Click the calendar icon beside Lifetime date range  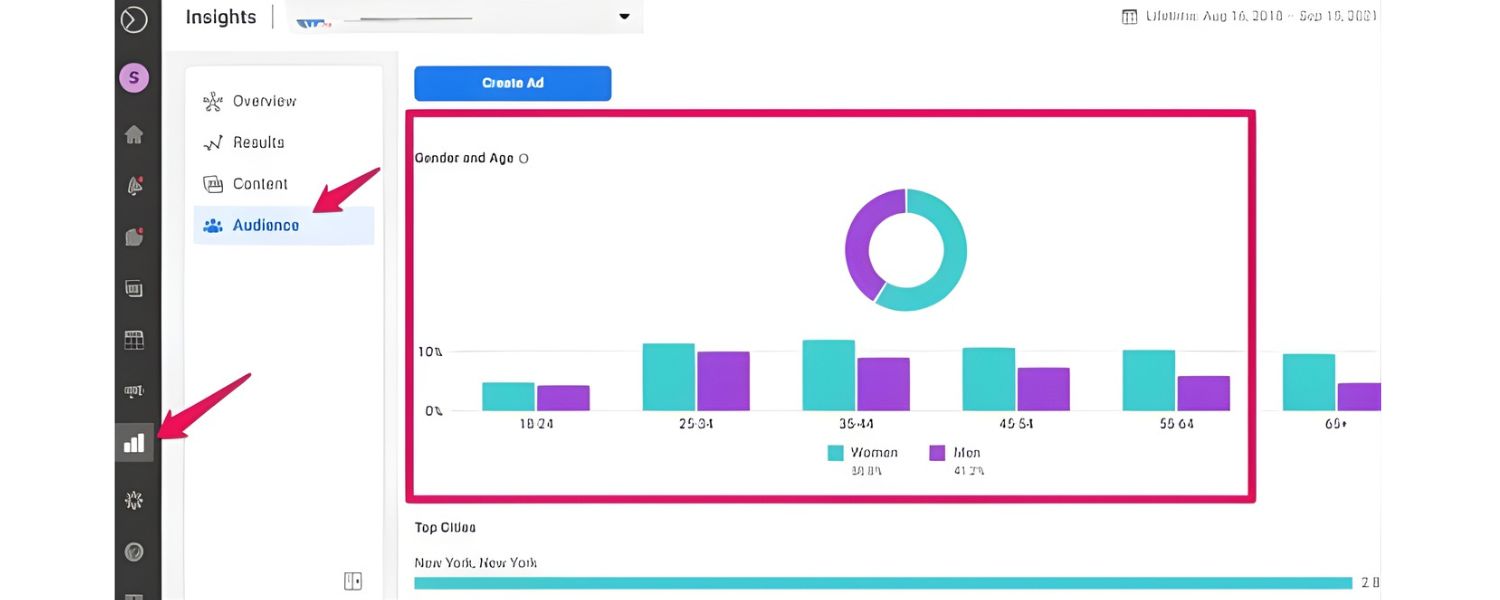pyautogui.click(x=1131, y=16)
